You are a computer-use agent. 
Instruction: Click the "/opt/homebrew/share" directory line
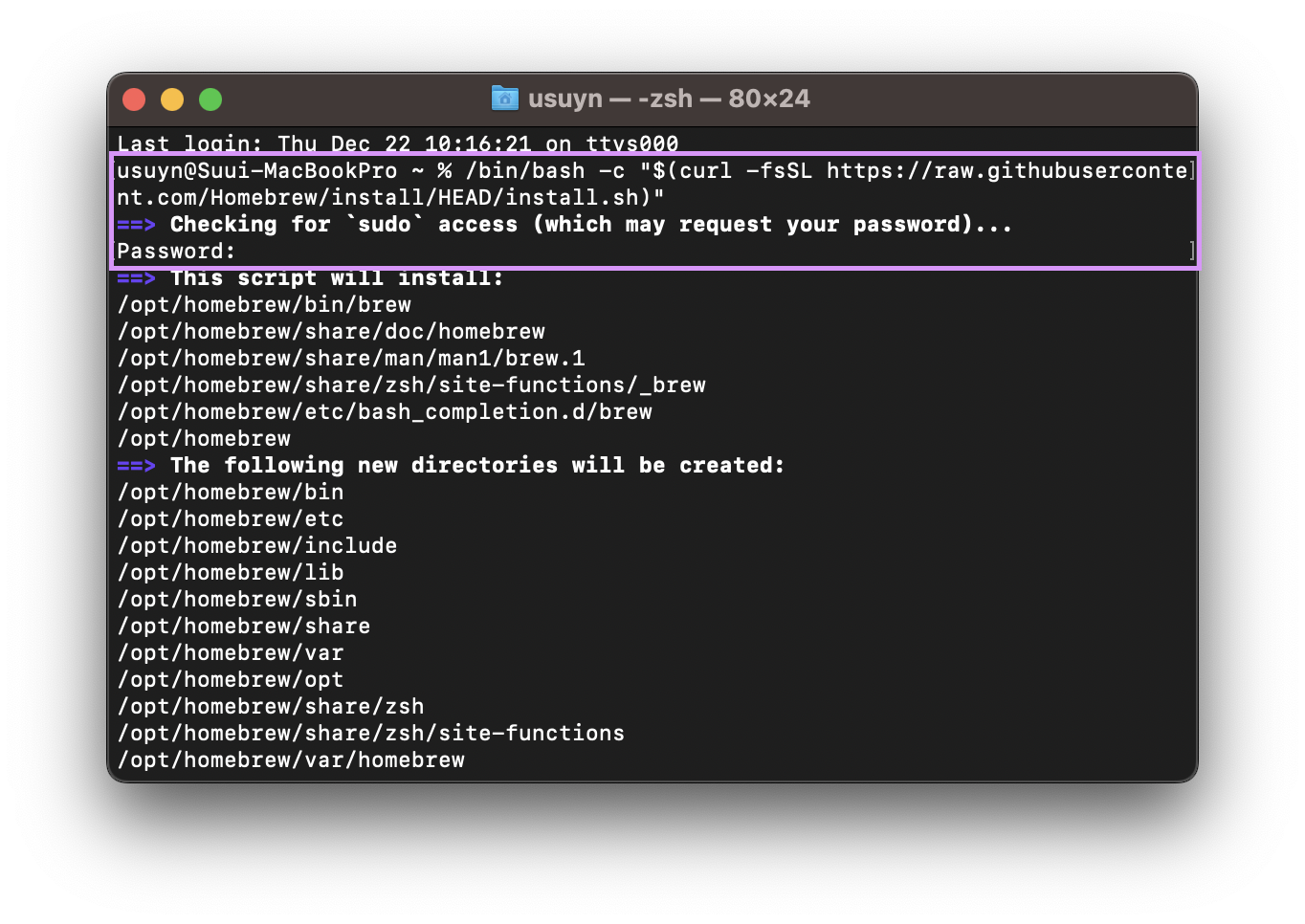(x=244, y=627)
